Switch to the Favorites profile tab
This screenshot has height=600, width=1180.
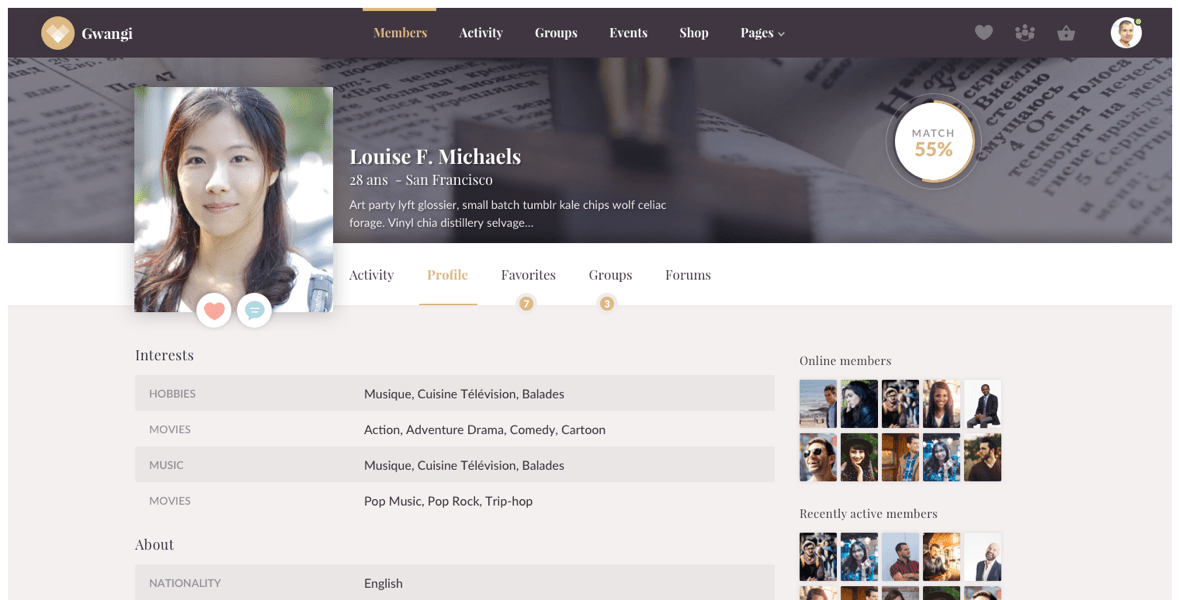coord(528,275)
